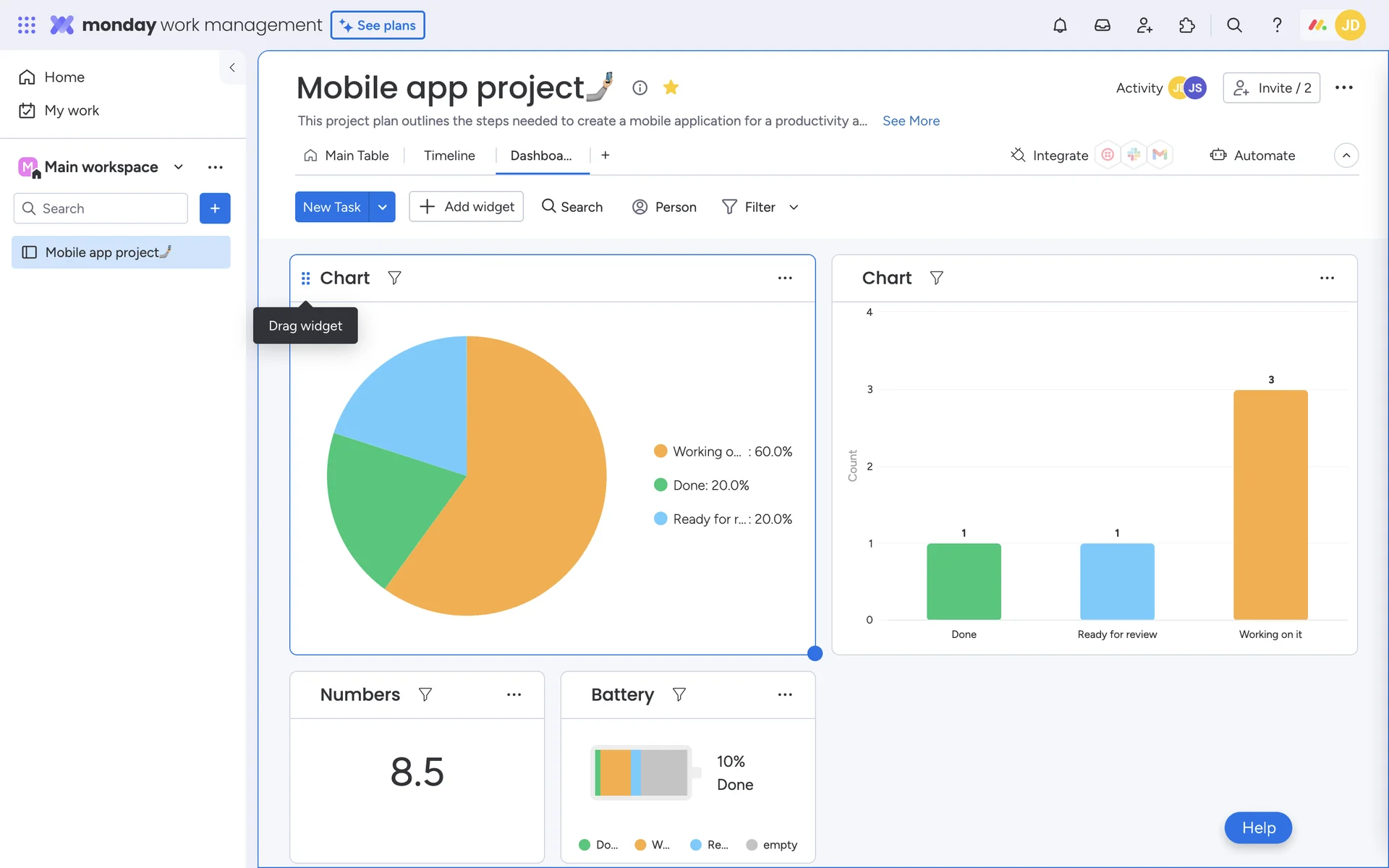Open the apps marketplace puzzle icon
Viewport: 1389px width, 868px height.
coord(1186,25)
